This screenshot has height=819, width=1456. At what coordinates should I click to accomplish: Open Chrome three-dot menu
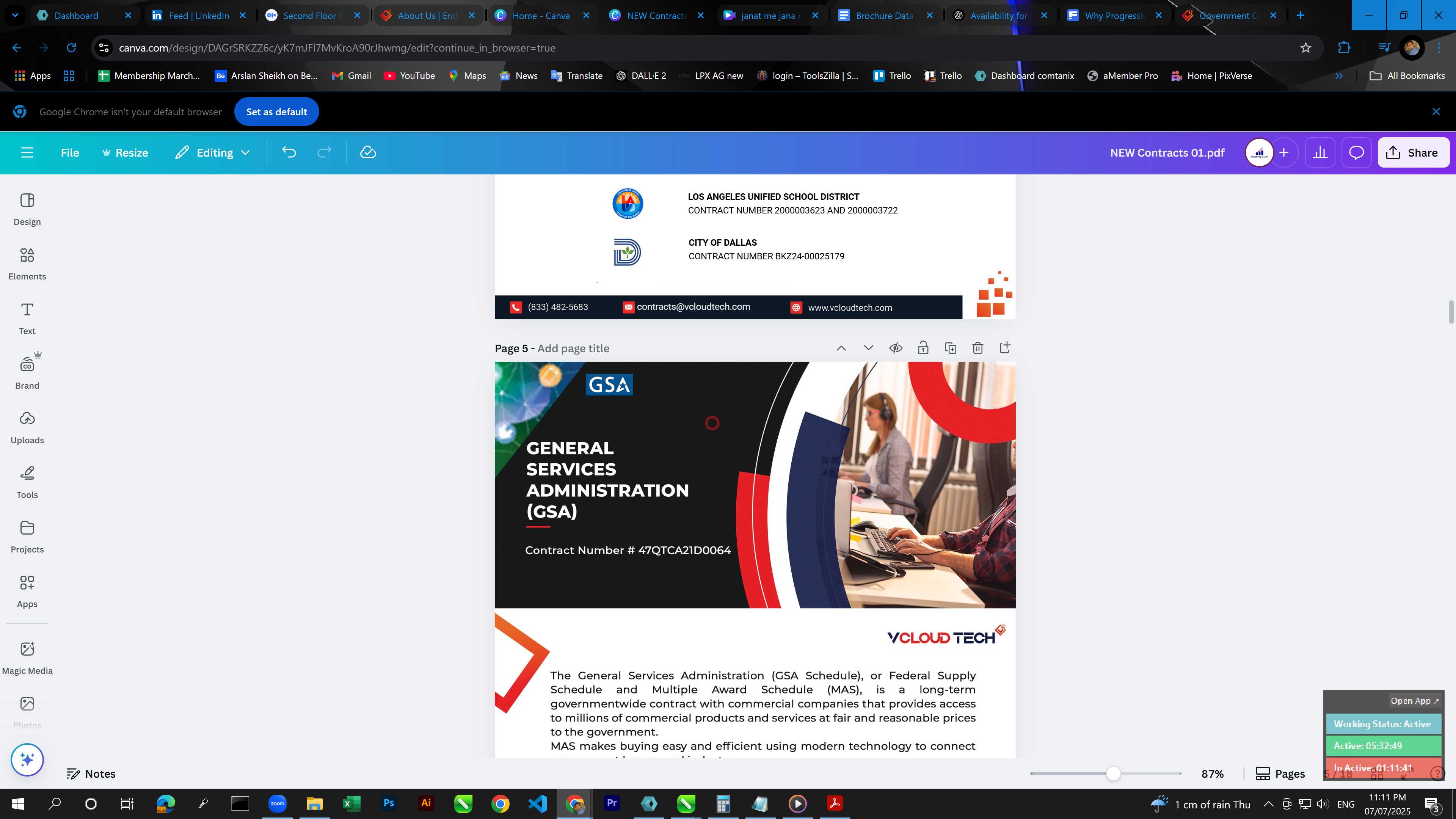coord(1439,48)
